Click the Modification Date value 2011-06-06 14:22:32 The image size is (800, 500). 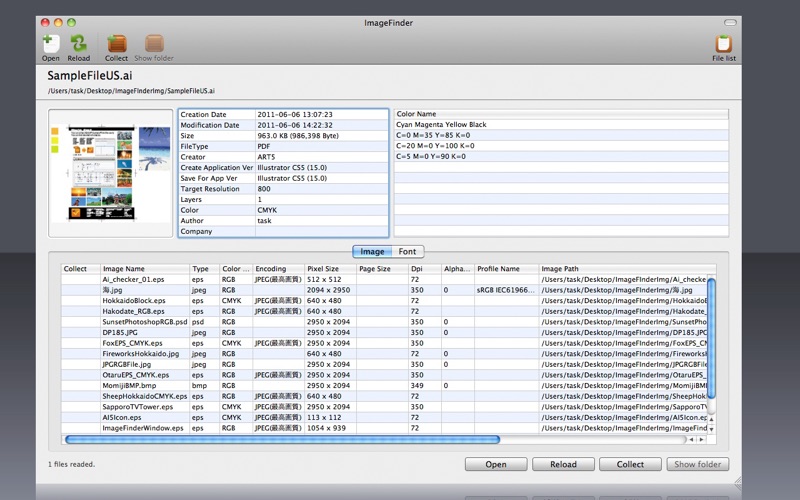[x=295, y=125]
